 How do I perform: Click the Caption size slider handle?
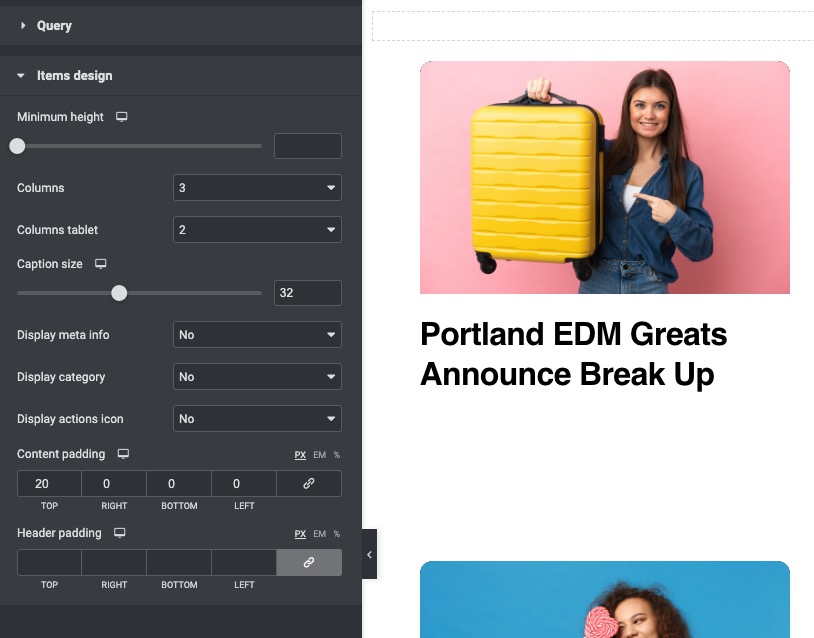119,293
